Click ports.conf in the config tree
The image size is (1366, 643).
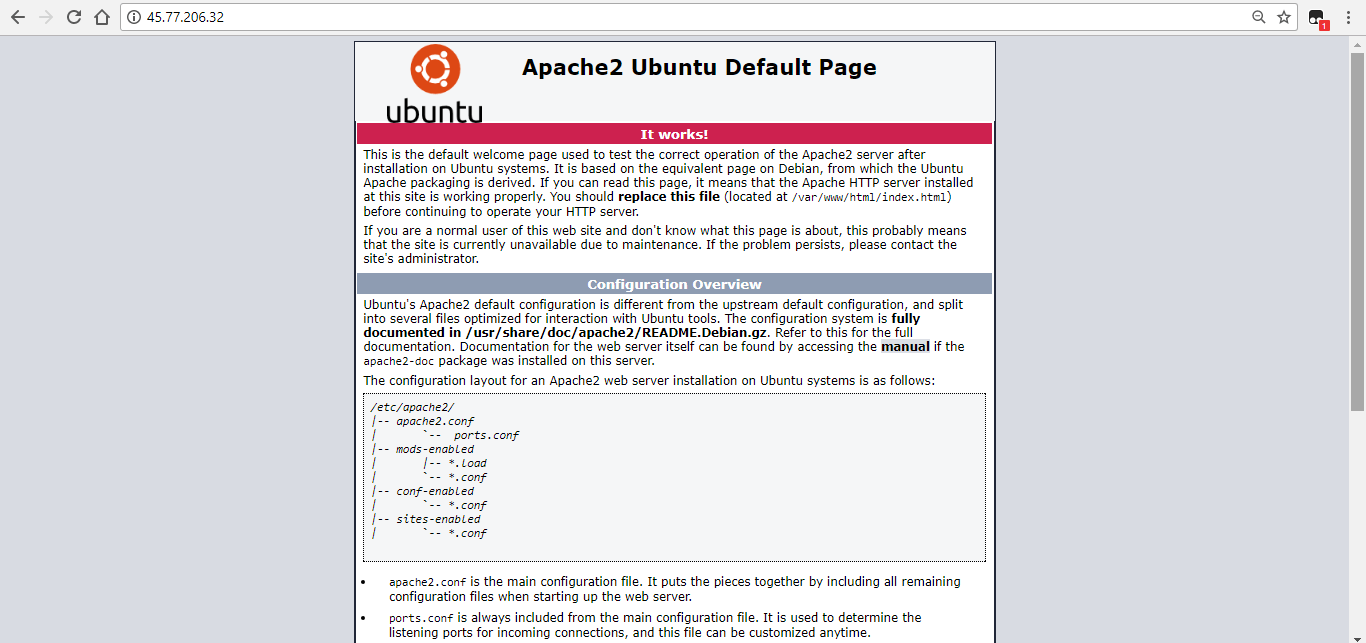486,435
